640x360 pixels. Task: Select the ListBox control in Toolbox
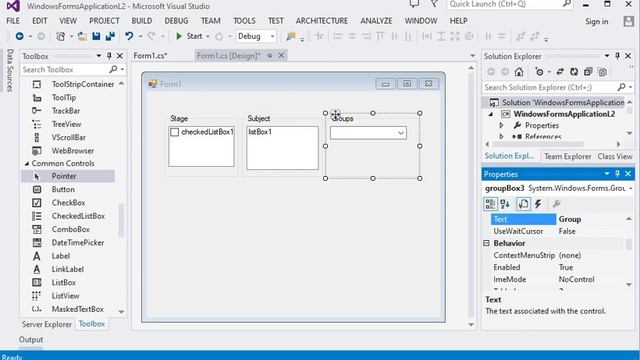(x=63, y=282)
